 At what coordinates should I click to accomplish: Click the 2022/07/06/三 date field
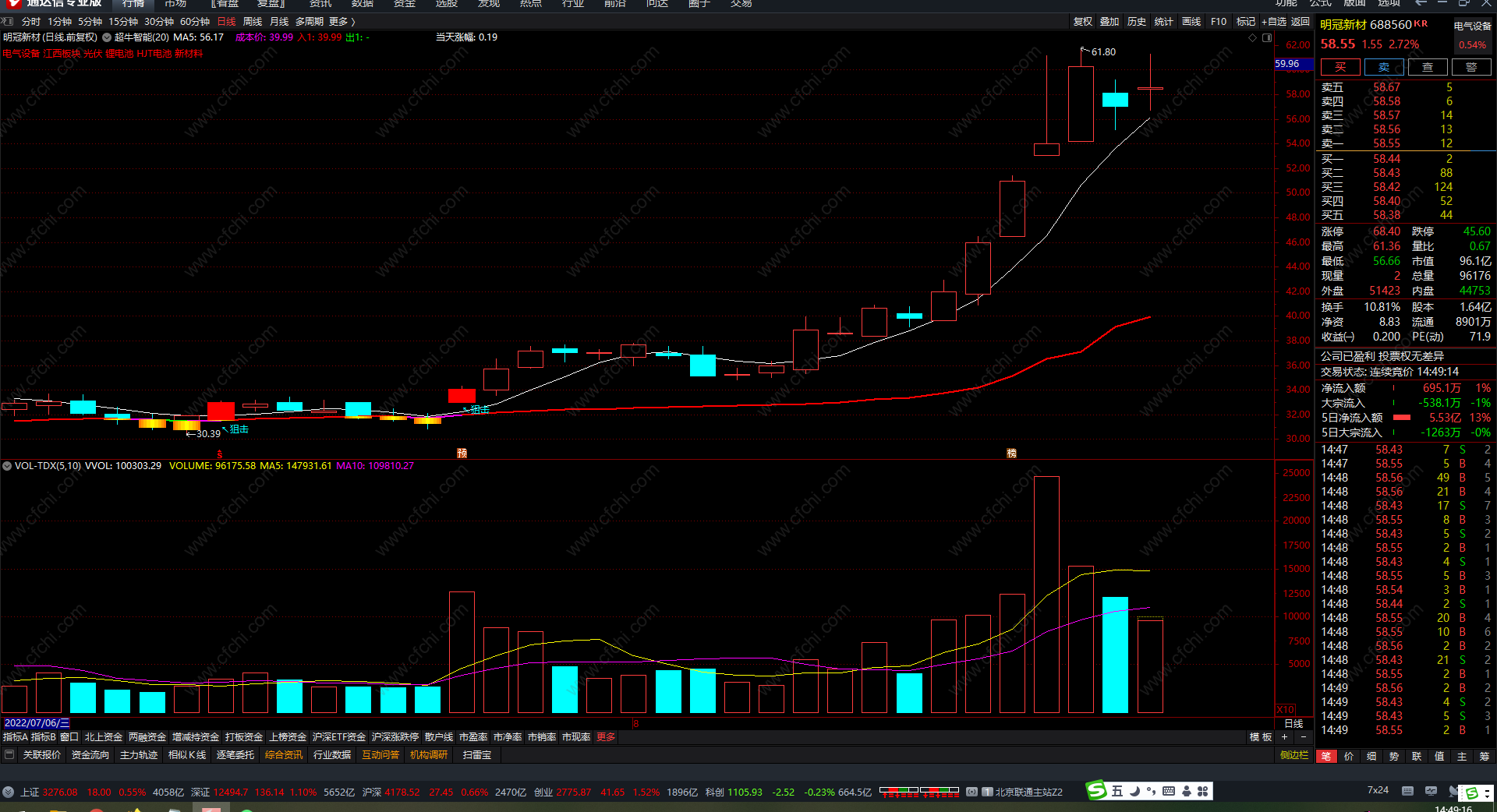(x=37, y=723)
